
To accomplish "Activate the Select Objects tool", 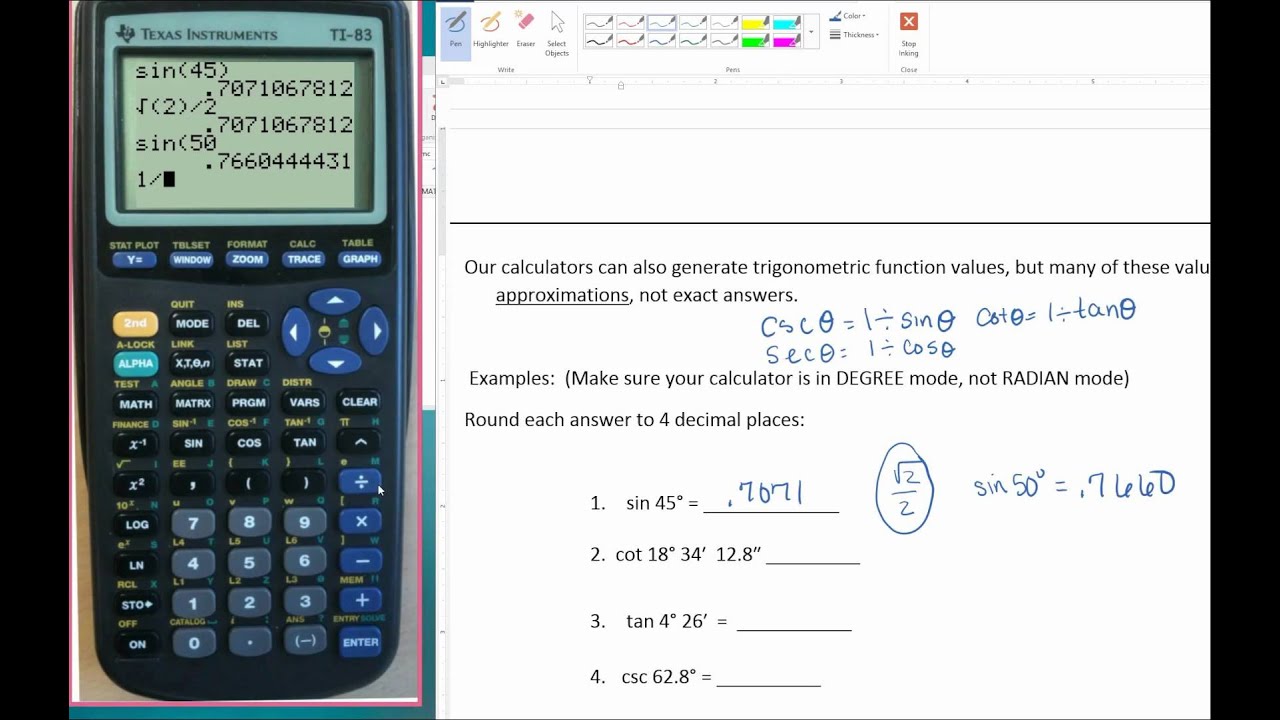I will (557, 32).
